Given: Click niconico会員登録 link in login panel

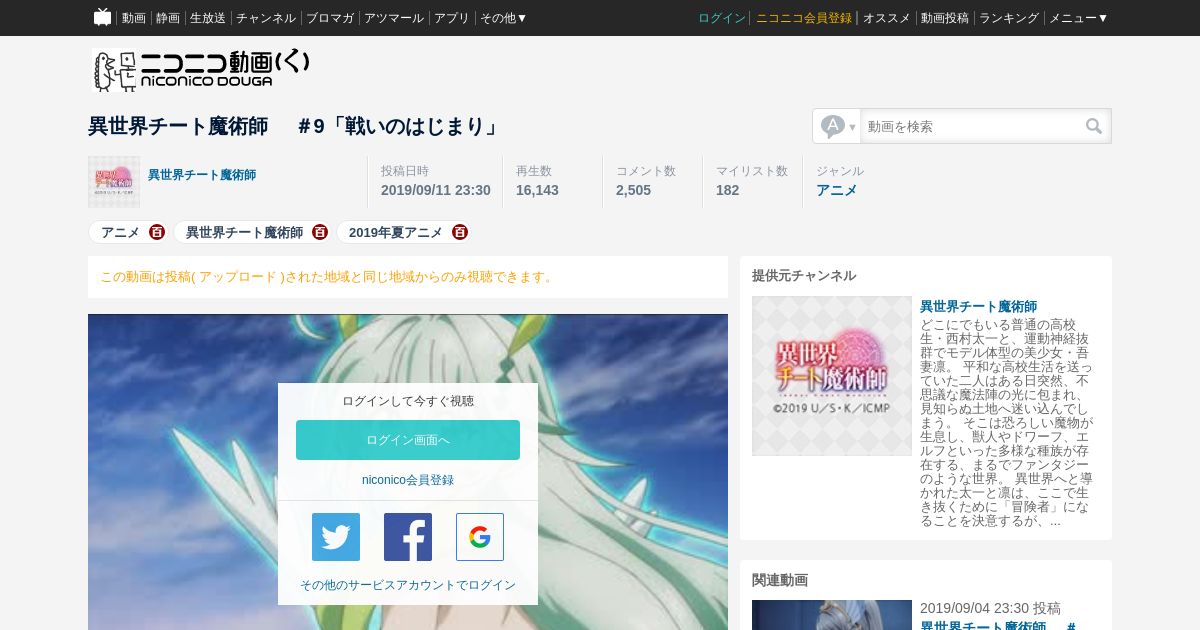Looking at the screenshot, I should 408,480.
